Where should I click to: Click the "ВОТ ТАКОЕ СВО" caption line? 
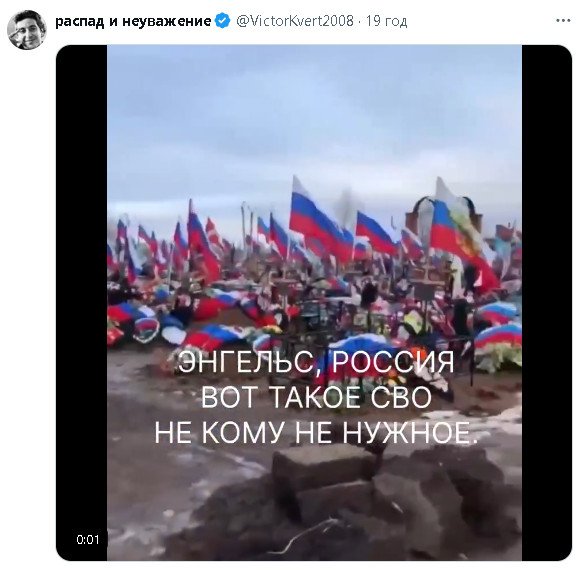click(x=316, y=397)
